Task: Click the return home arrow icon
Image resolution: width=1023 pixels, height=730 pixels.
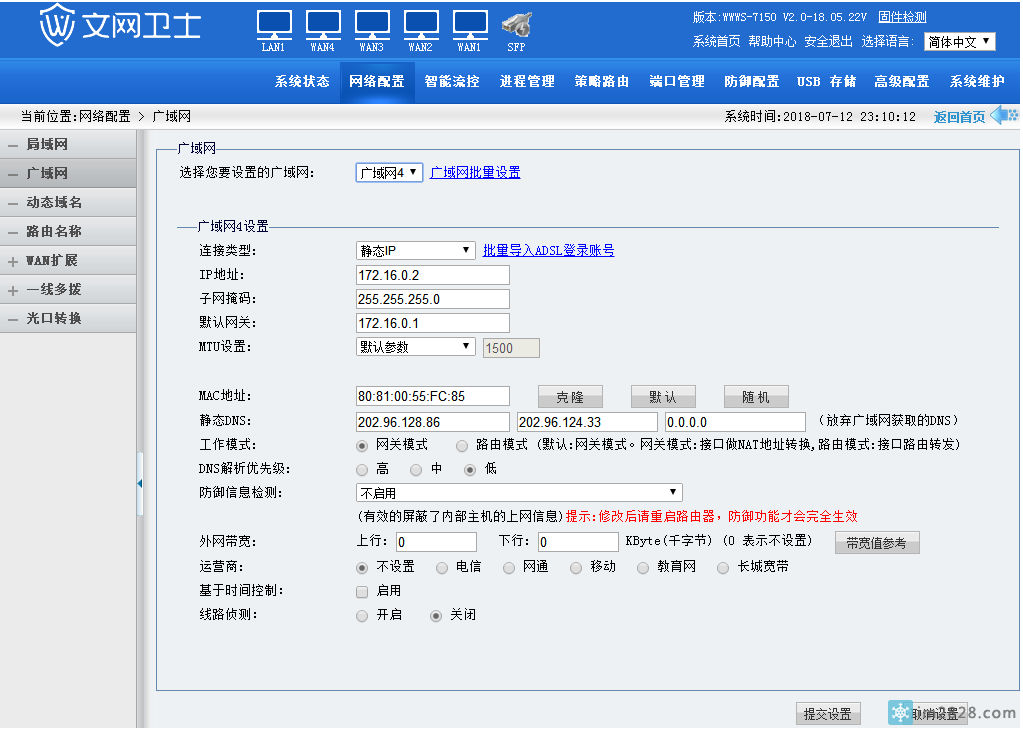Action: (1004, 116)
